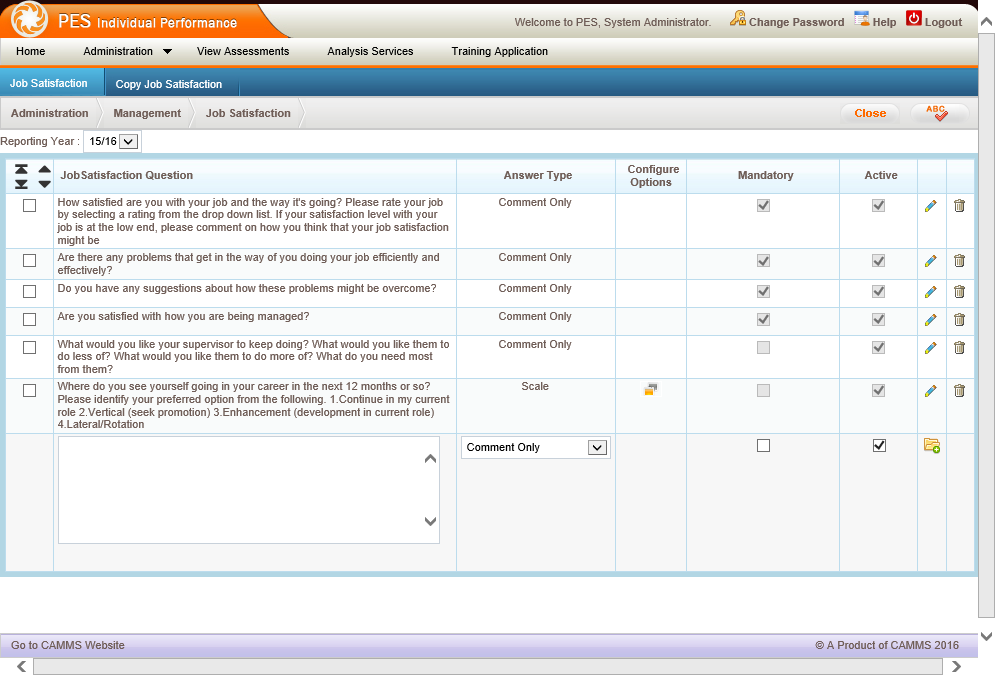Follow the Go to CAMMS Website link

point(68,645)
